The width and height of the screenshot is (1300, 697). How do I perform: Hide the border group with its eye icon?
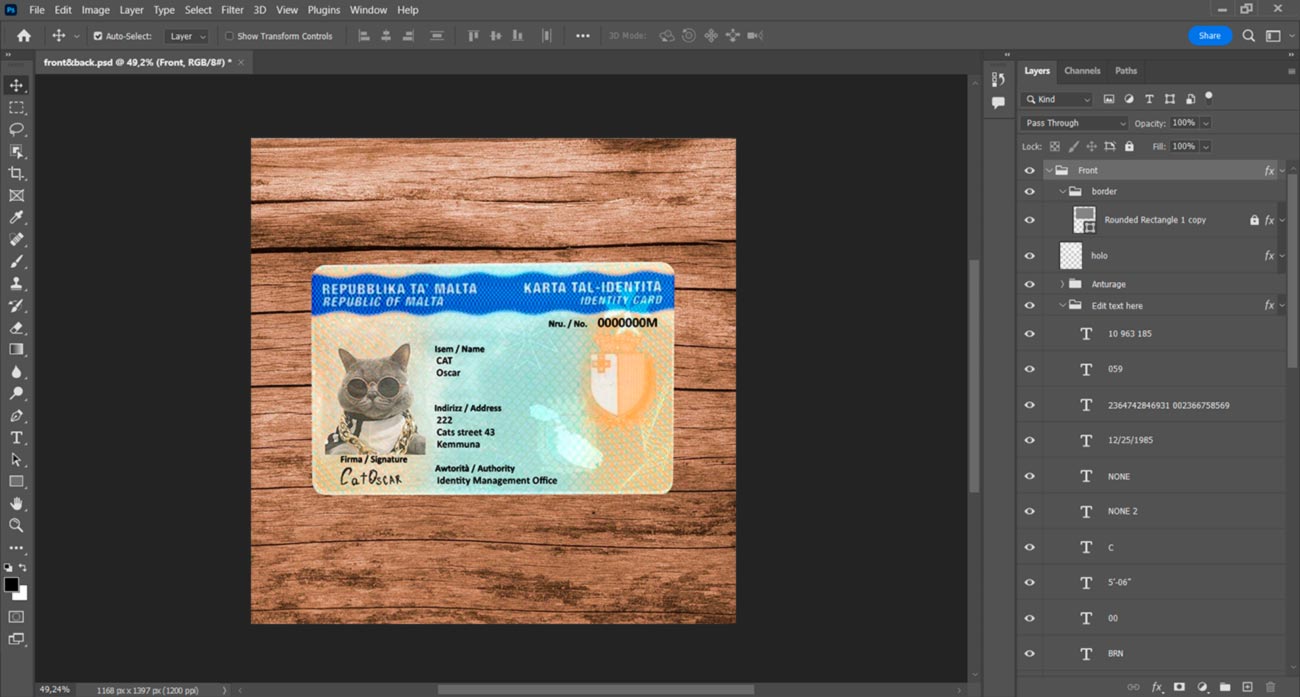(1029, 191)
